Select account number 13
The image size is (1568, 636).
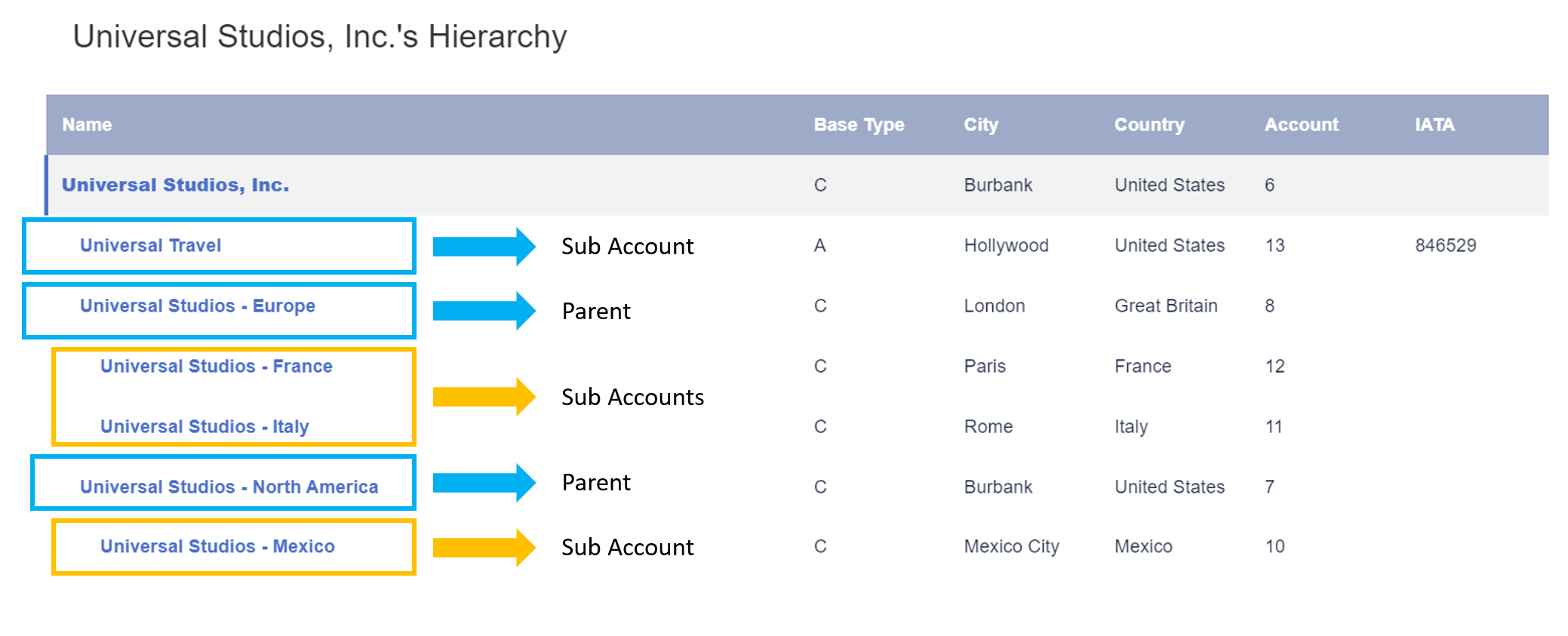point(1274,245)
